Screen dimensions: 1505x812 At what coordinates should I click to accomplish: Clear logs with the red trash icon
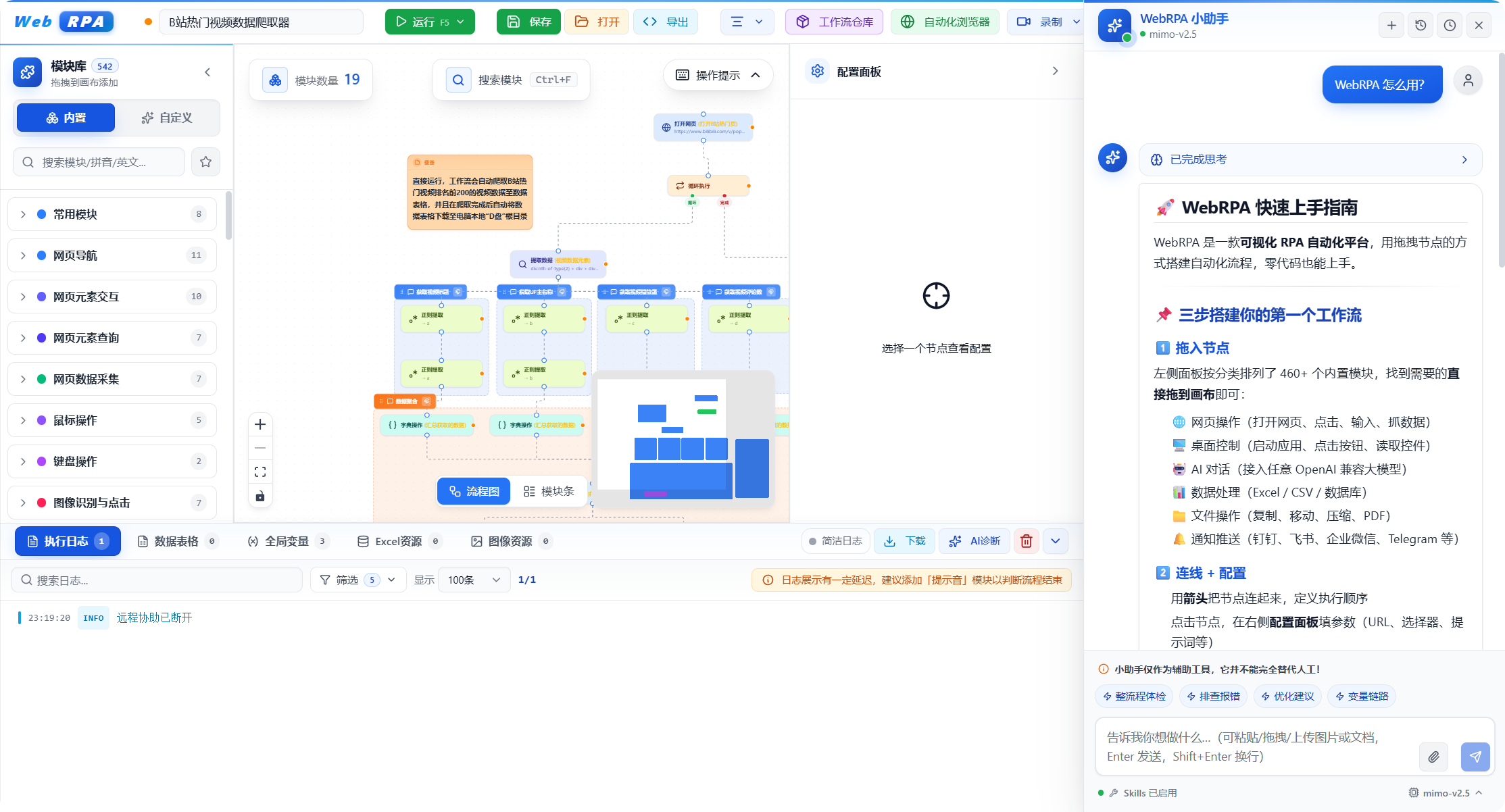point(1027,541)
